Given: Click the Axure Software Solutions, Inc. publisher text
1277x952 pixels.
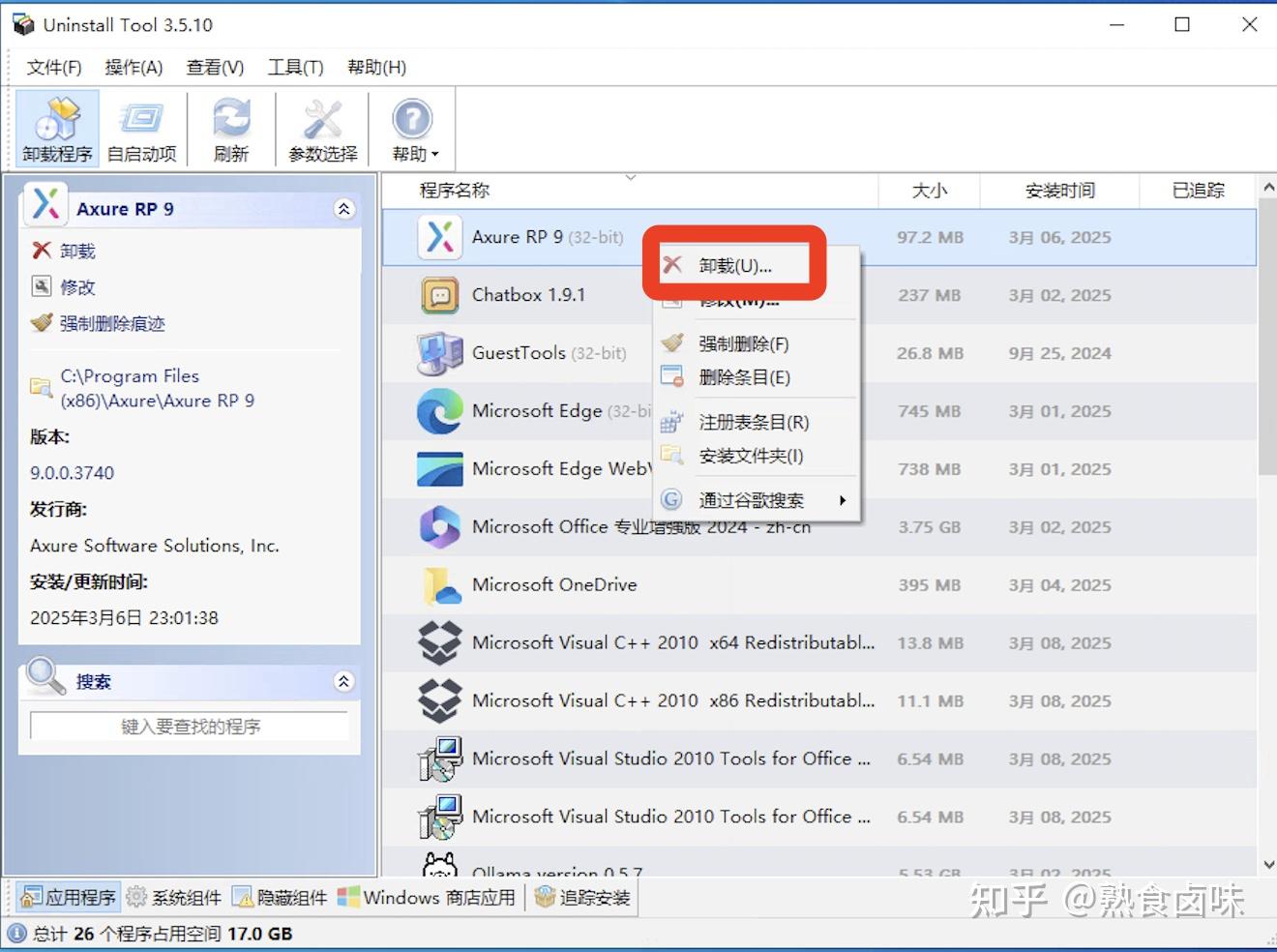Looking at the screenshot, I should point(155,545).
